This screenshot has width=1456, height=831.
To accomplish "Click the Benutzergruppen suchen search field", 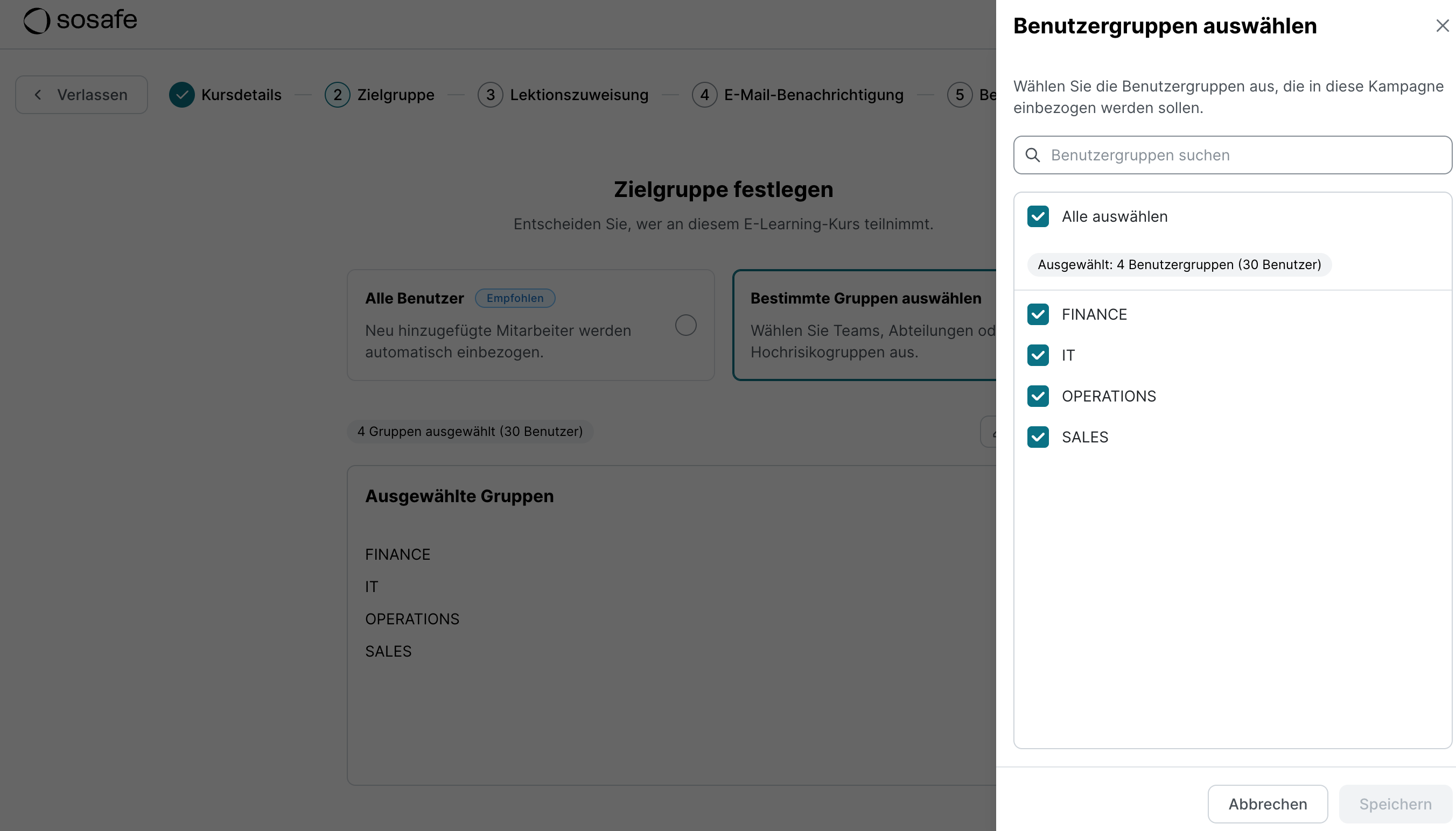I will coord(1233,154).
